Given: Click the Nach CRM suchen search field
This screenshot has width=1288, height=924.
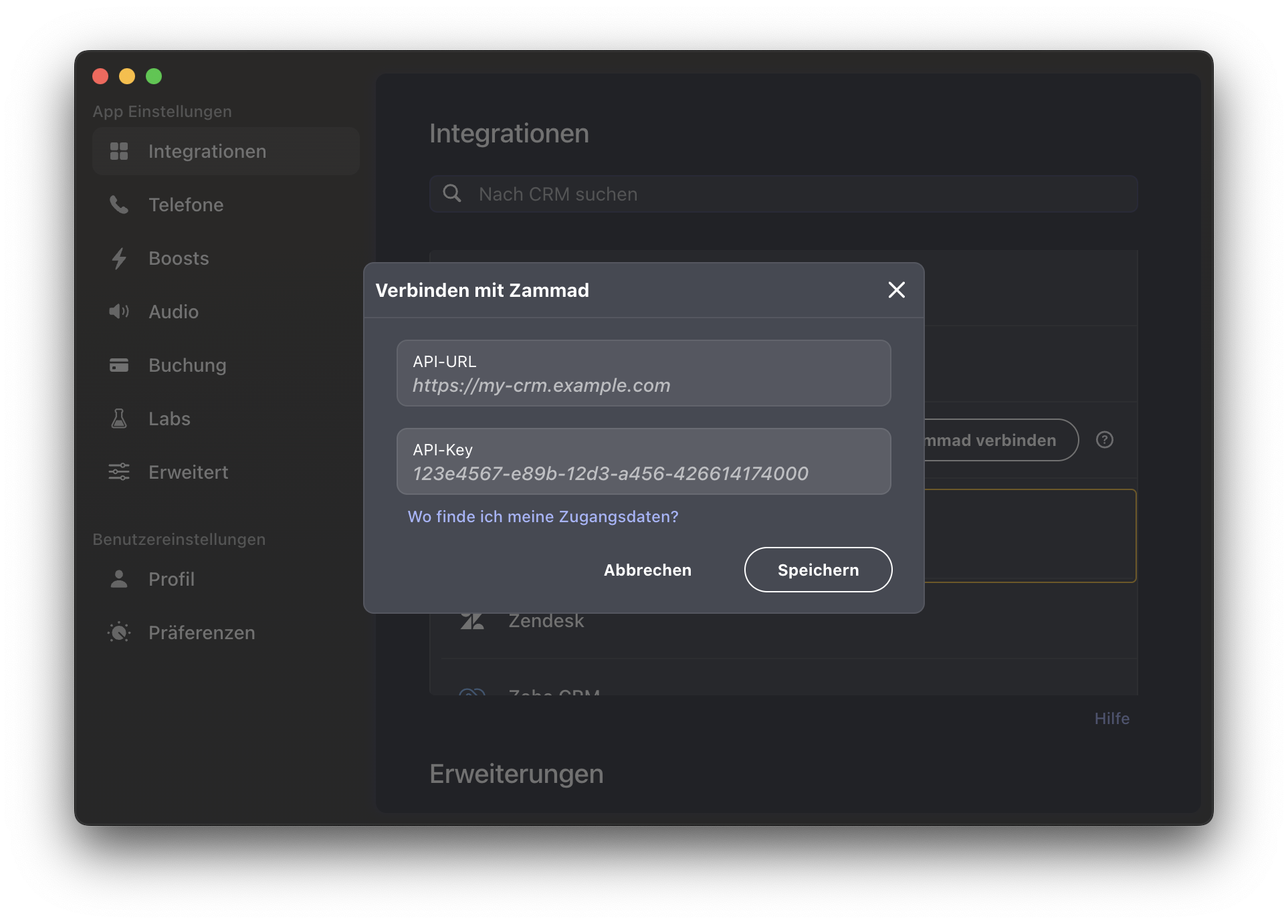Looking at the screenshot, I should pyautogui.click(x=784, y=194).
